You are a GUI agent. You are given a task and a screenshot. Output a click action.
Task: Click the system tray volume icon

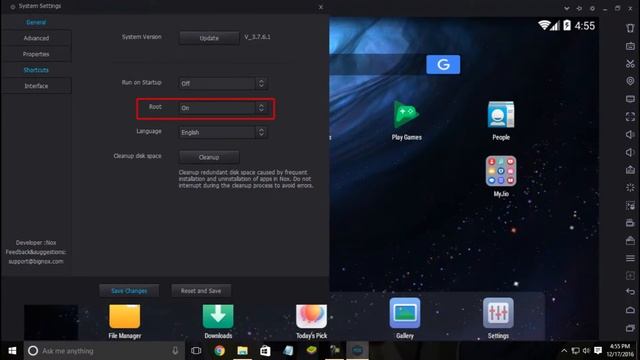pyautogui.click(x=586, y=351)
